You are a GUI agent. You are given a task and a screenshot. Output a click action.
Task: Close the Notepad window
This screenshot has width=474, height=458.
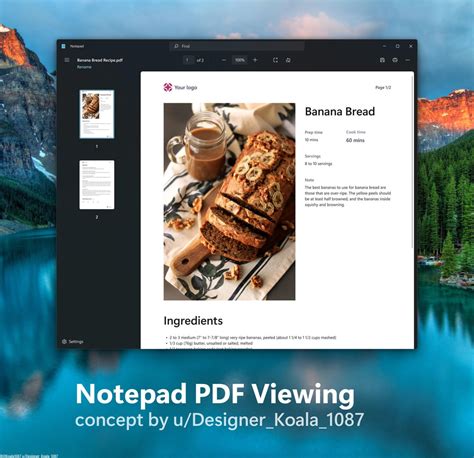(411, 46)
